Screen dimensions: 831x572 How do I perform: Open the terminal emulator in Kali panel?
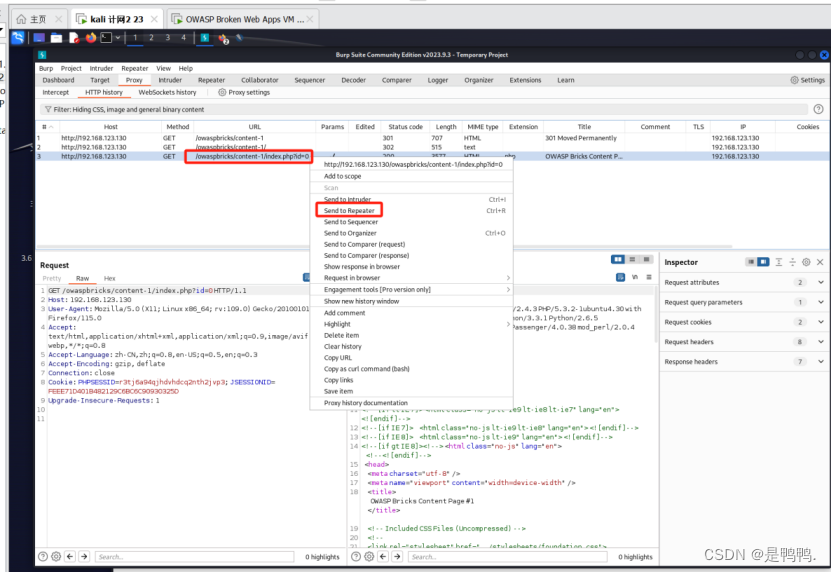(x=107, y=38)
